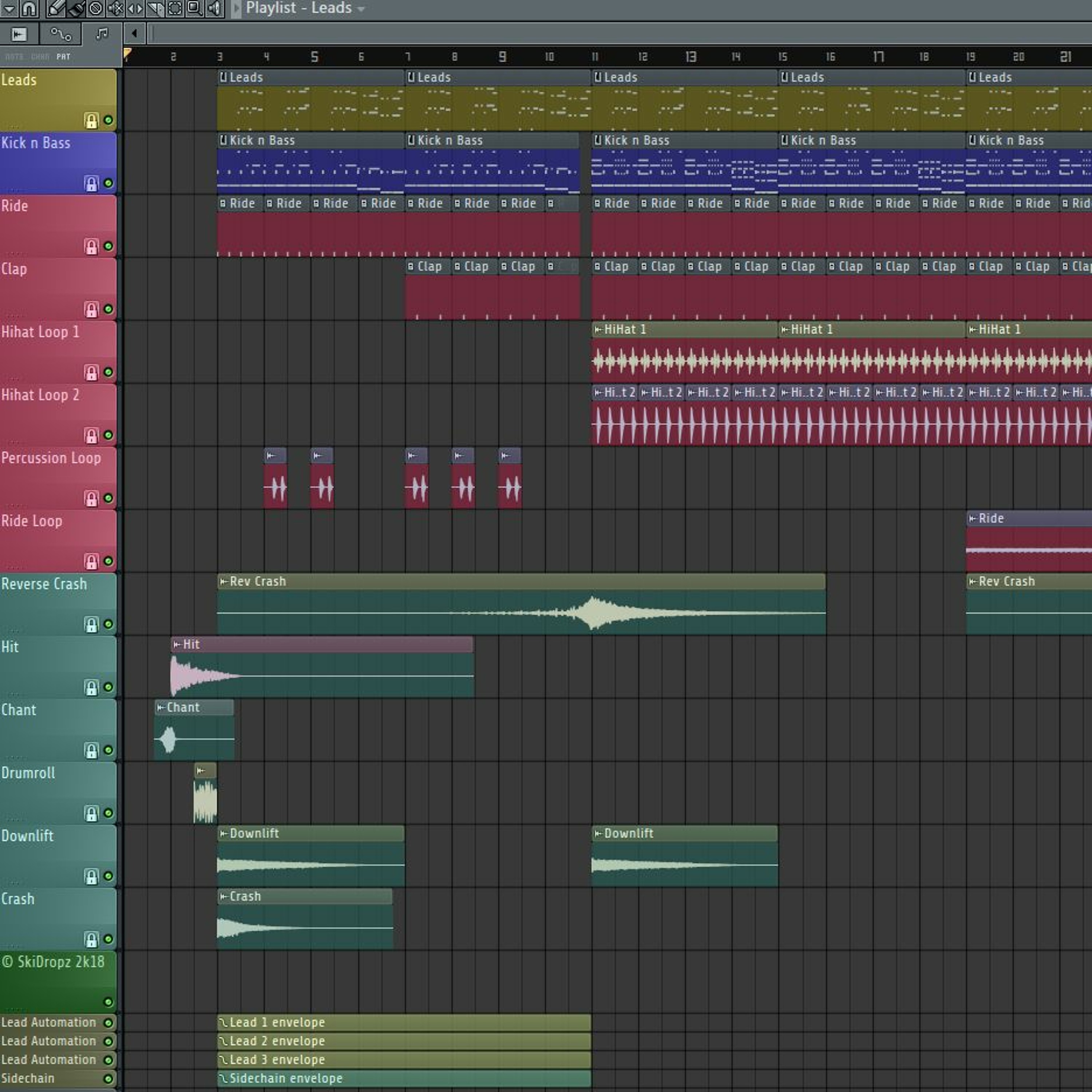Viewport: 1092px width, 1092px height.
Task: Toggle lock icon on Downlift track
Action: coord(91,876)
